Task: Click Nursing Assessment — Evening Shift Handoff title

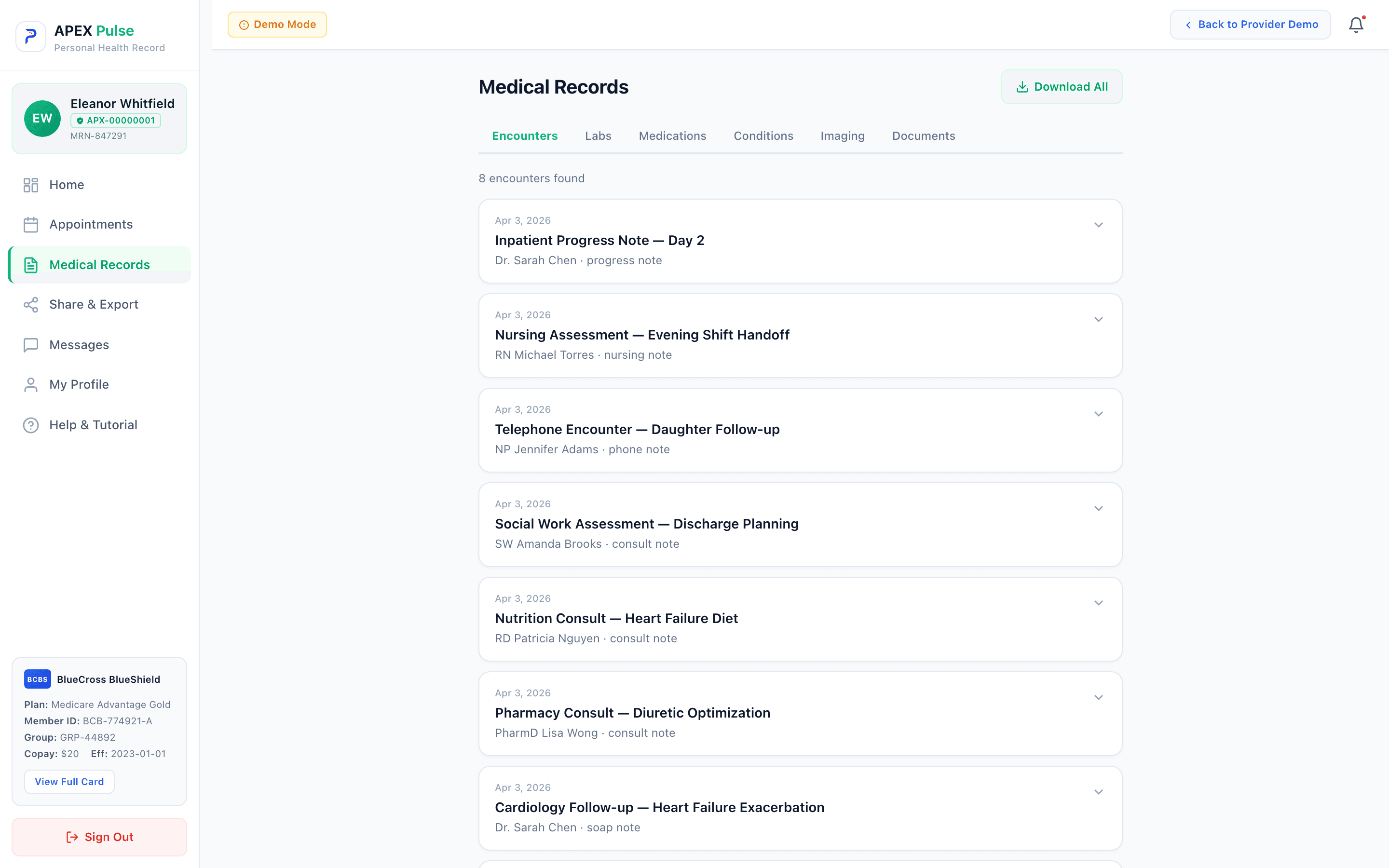Action: point(642,335)
